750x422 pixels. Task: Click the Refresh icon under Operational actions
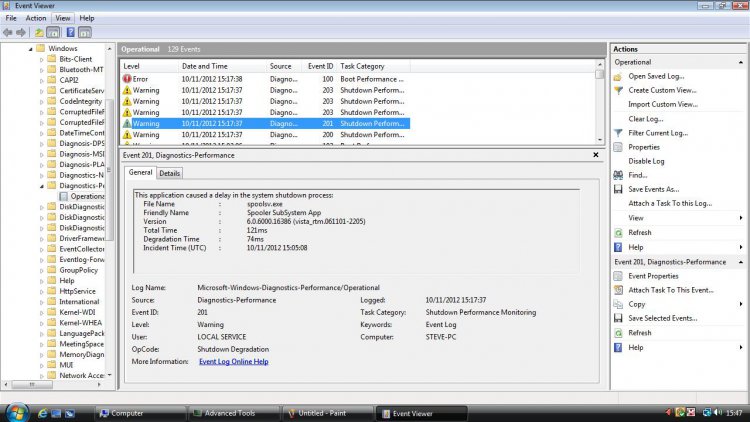[x=618, y=233]
